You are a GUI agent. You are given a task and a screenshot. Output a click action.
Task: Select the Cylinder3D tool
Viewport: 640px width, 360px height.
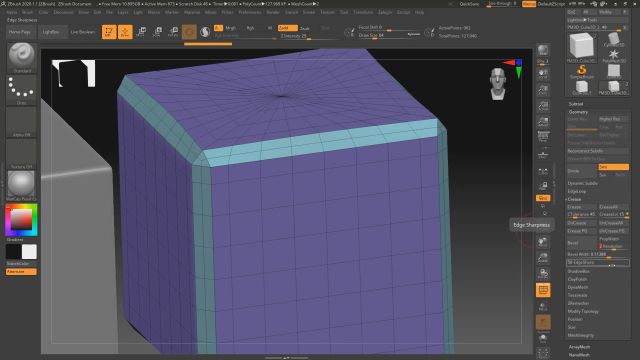[613, 39]
